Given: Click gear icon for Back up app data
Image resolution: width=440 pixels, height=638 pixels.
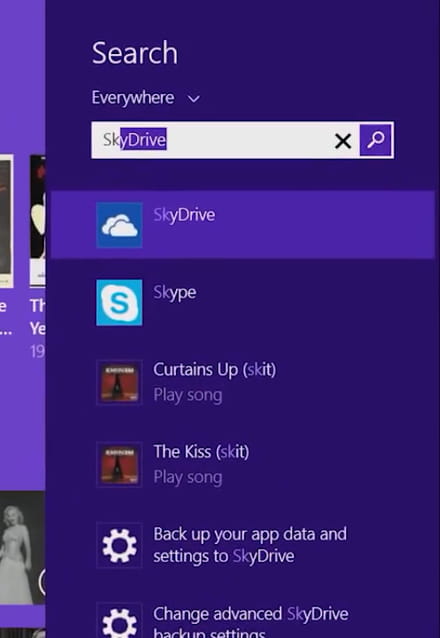Looking at the screenshot, I should (119, 545).
